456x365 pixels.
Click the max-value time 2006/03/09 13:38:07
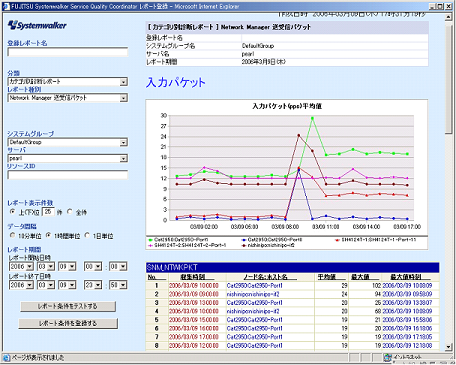pyautogui.click(x=407, y=303)
